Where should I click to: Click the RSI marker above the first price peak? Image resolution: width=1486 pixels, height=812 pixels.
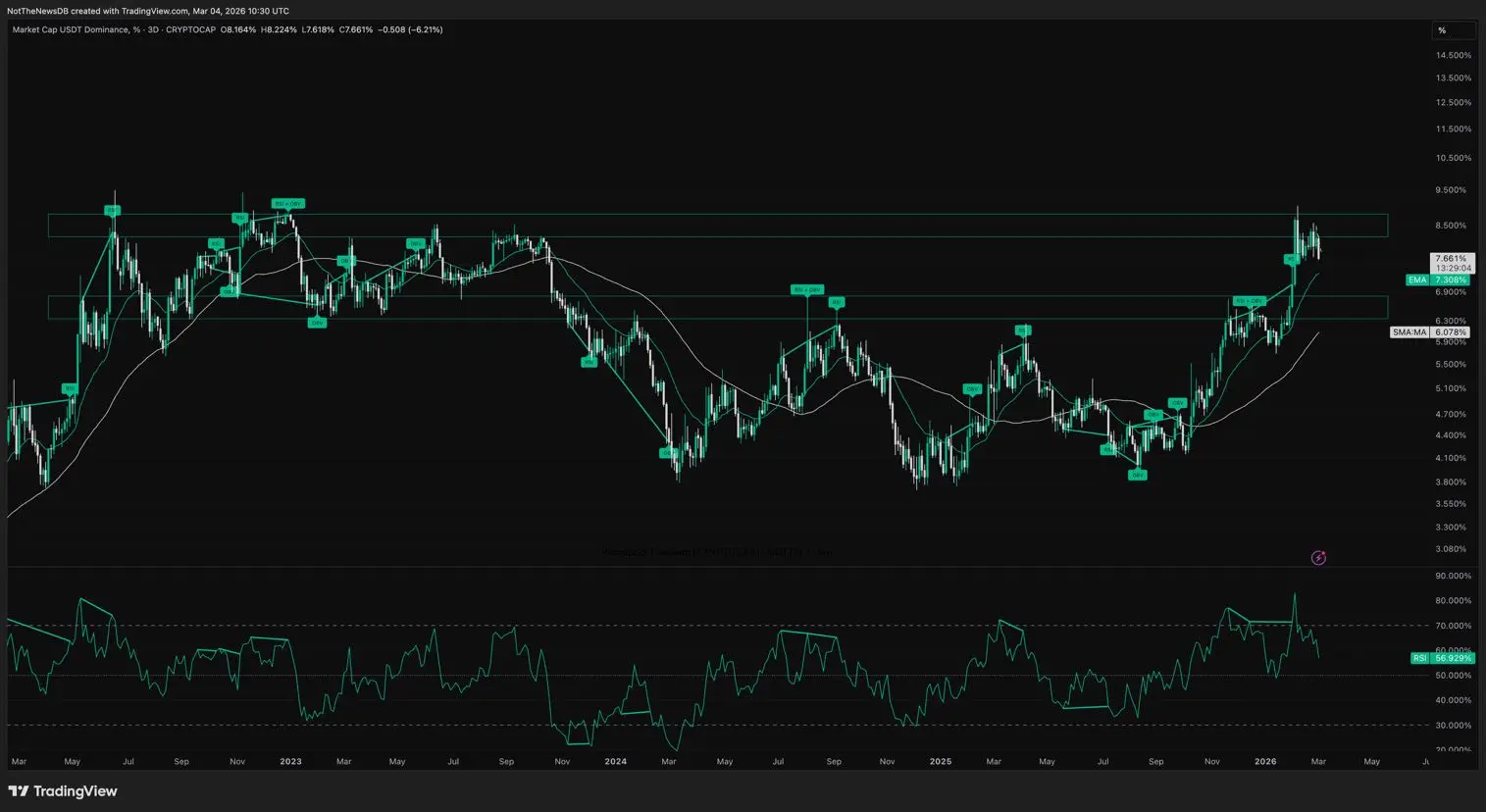point(113,210)
